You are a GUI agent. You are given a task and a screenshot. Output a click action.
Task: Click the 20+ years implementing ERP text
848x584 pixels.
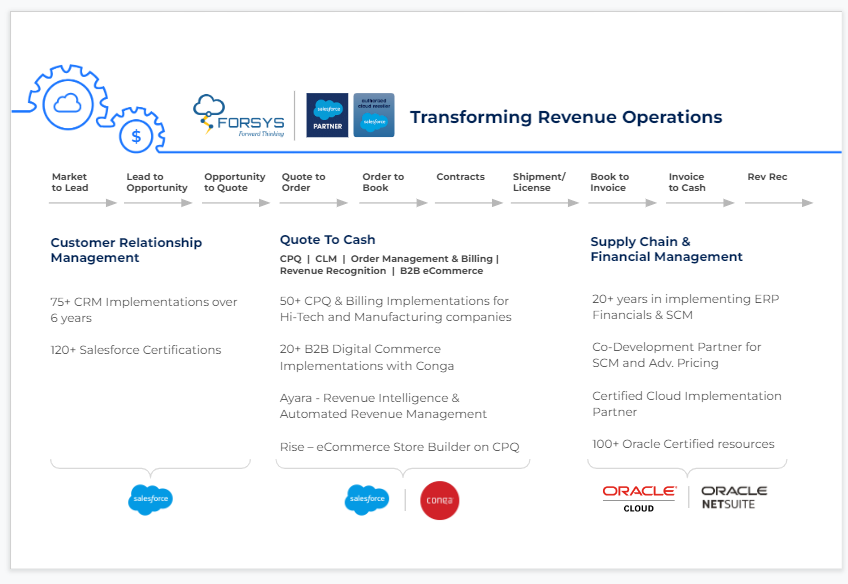coord(685,307)
